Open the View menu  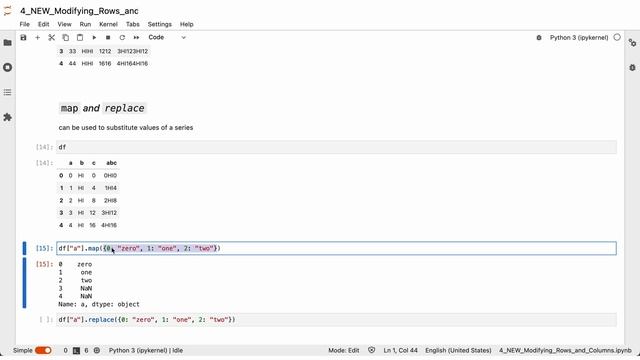click(x=64, y=24)
